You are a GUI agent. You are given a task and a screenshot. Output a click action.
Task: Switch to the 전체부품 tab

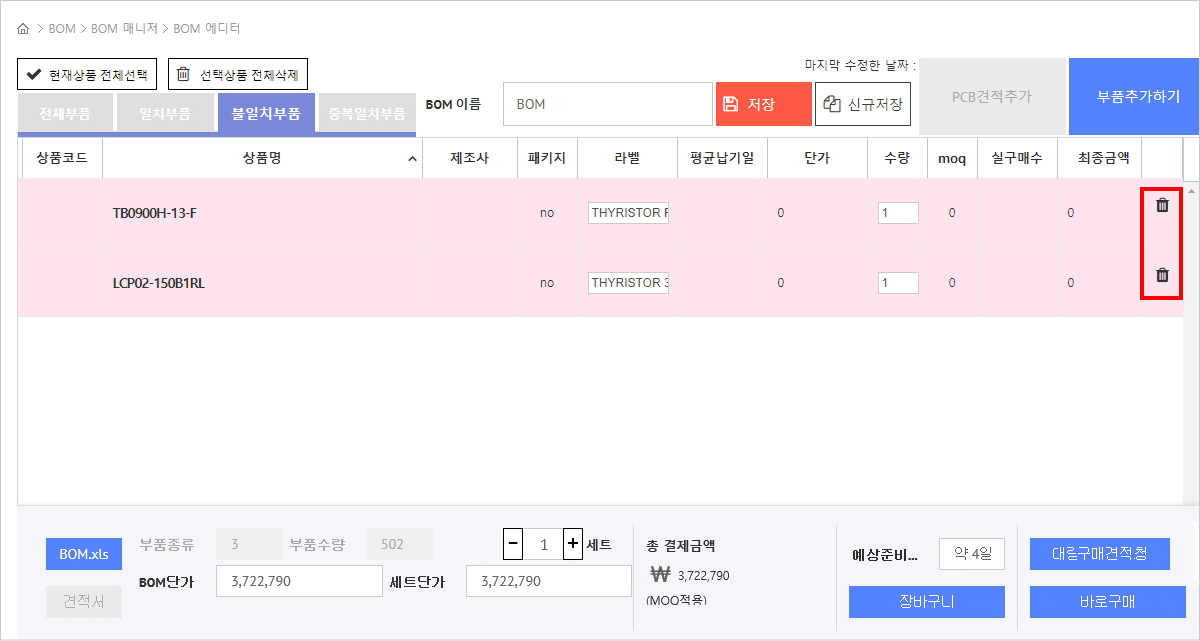pos(65,114)
